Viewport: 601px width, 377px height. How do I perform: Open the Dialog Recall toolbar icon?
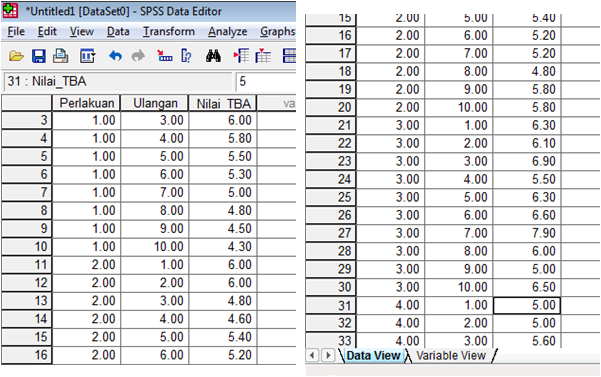[87, 56]
